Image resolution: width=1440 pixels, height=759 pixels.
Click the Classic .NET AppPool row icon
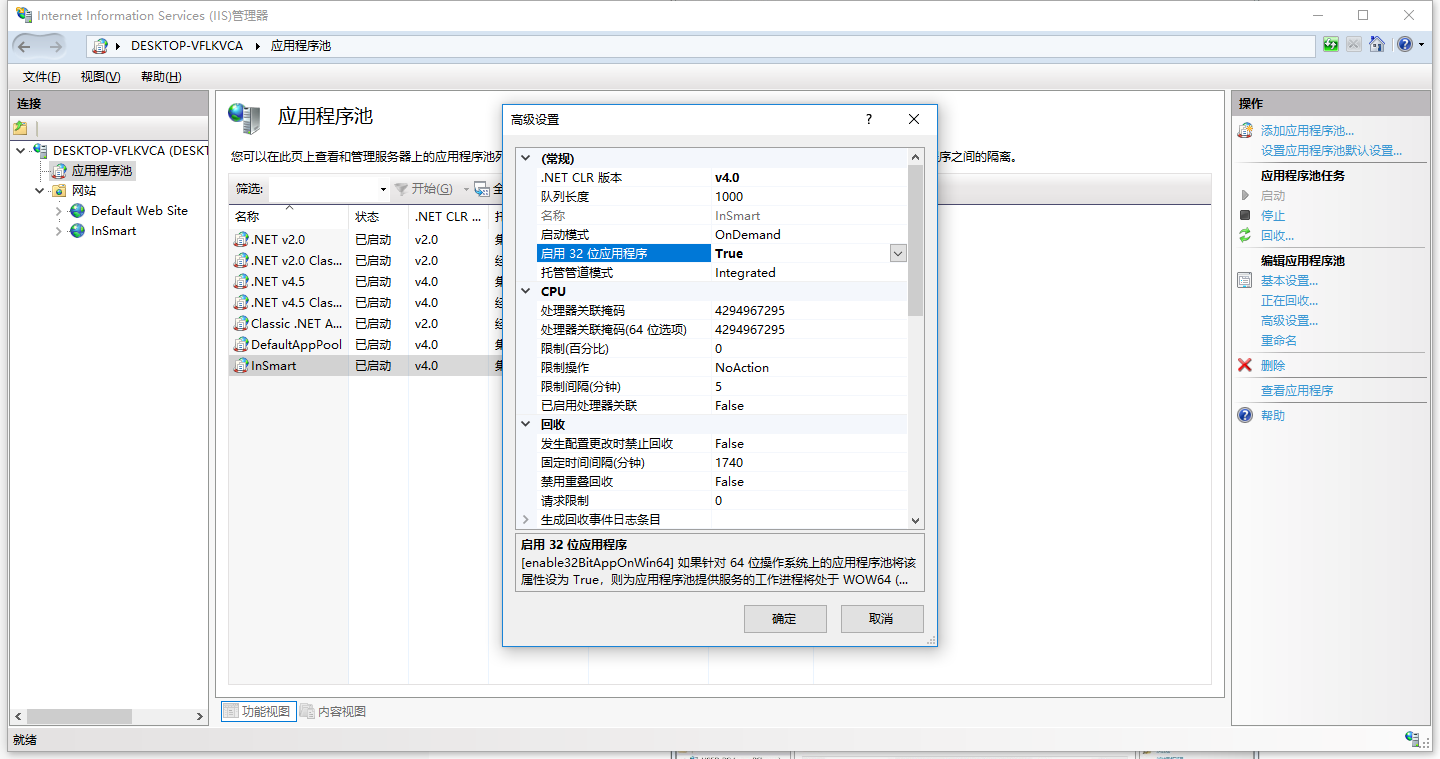coord(241,324)
